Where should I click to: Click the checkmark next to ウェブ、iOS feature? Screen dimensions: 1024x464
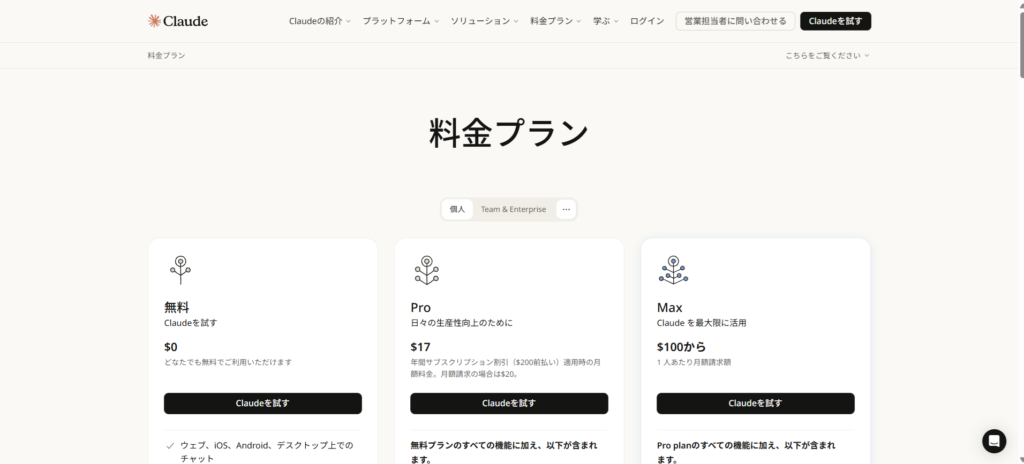click(x=169, y=445)
